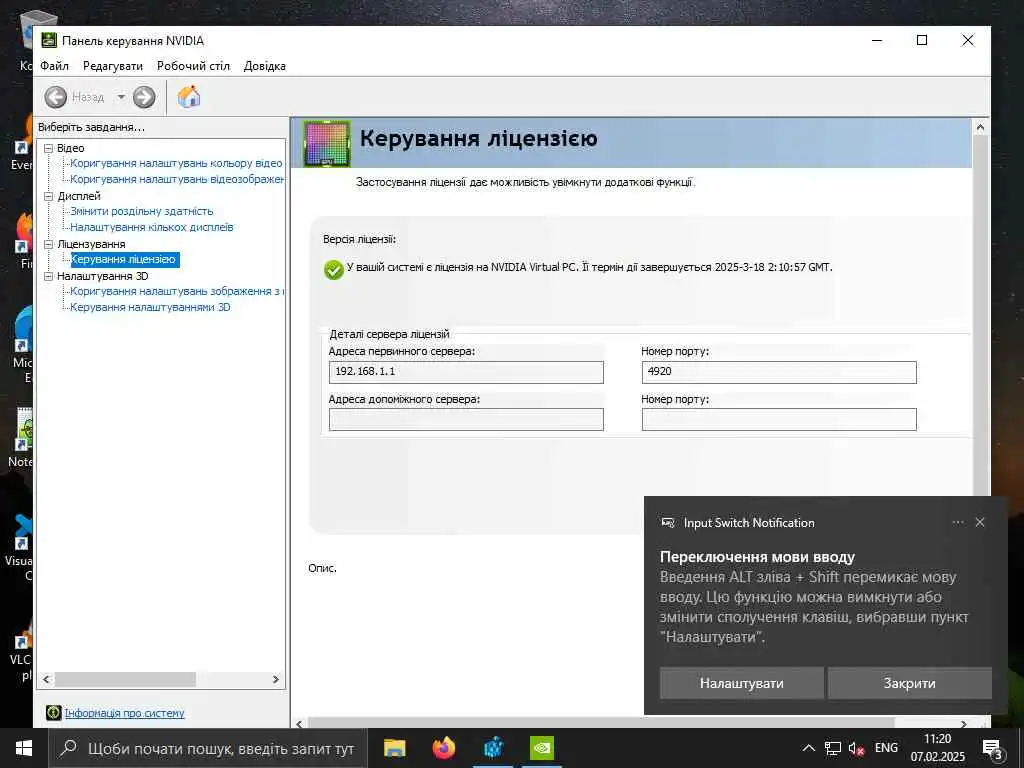
Task: Open the Довідка menu
Action: pos(264,66)
